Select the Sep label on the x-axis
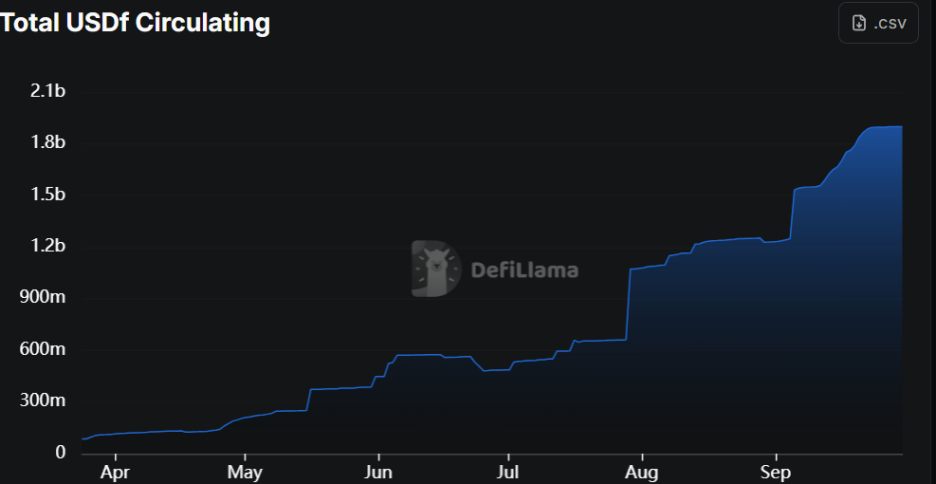This screenshot has height=484, width=936. tap(775, 472)
